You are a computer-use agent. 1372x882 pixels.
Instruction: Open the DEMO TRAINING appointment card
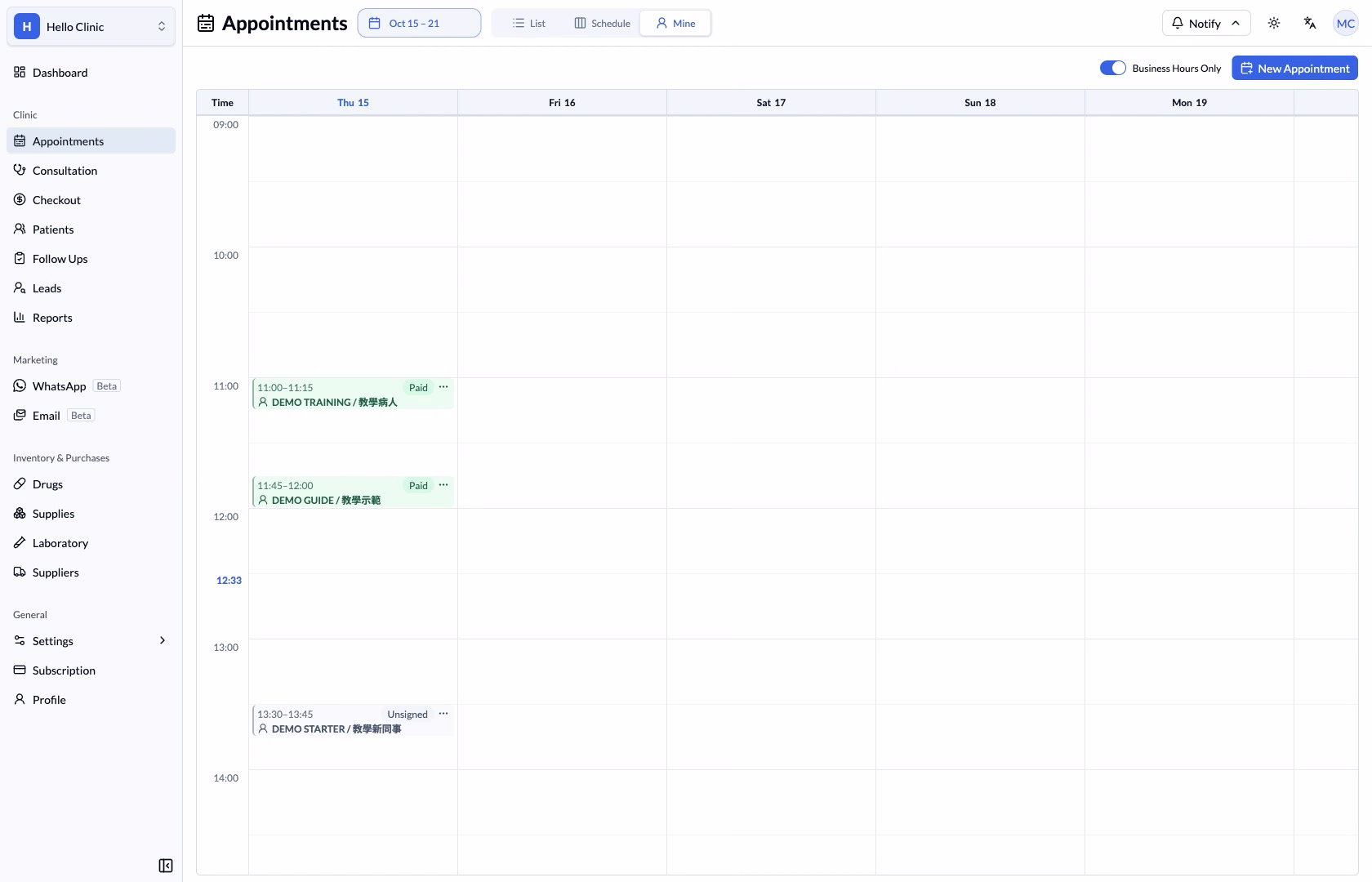353,394
